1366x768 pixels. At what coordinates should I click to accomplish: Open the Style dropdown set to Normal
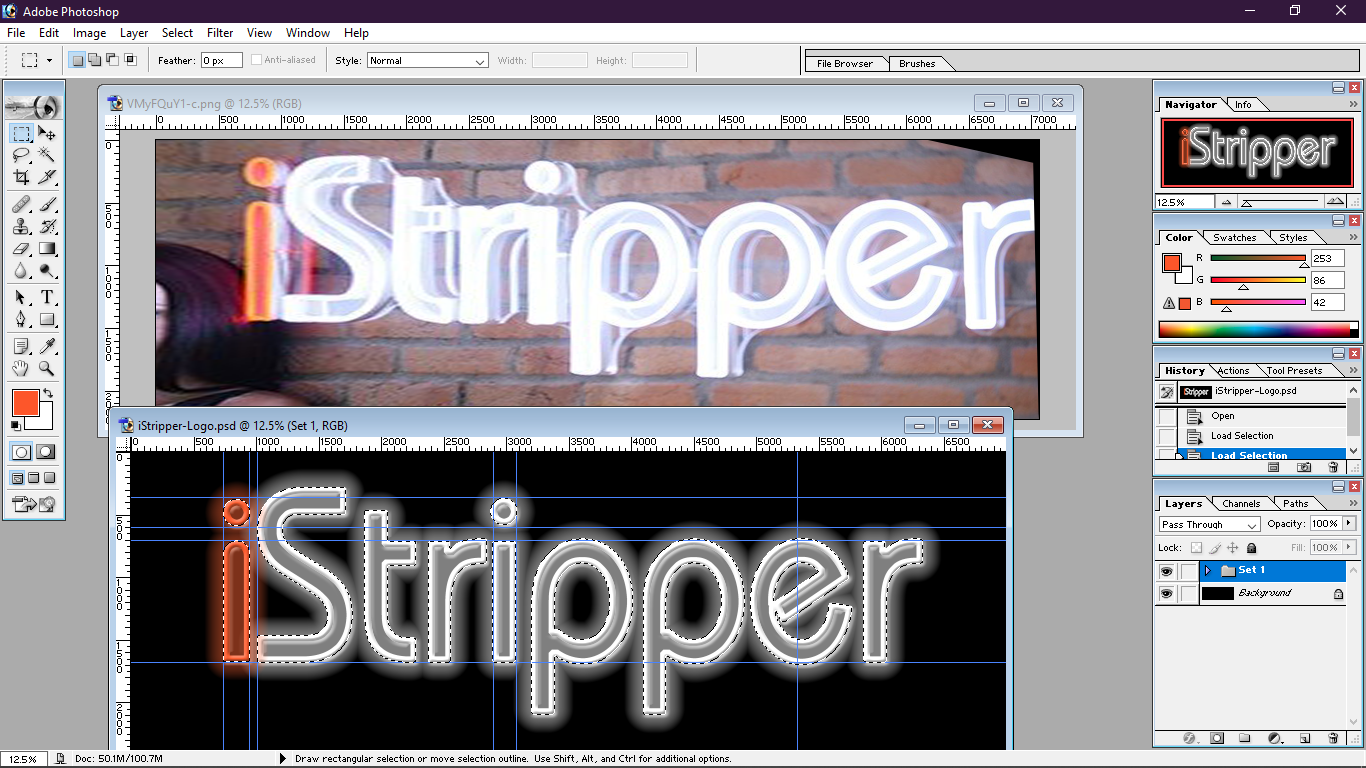(x=428, y=61)
